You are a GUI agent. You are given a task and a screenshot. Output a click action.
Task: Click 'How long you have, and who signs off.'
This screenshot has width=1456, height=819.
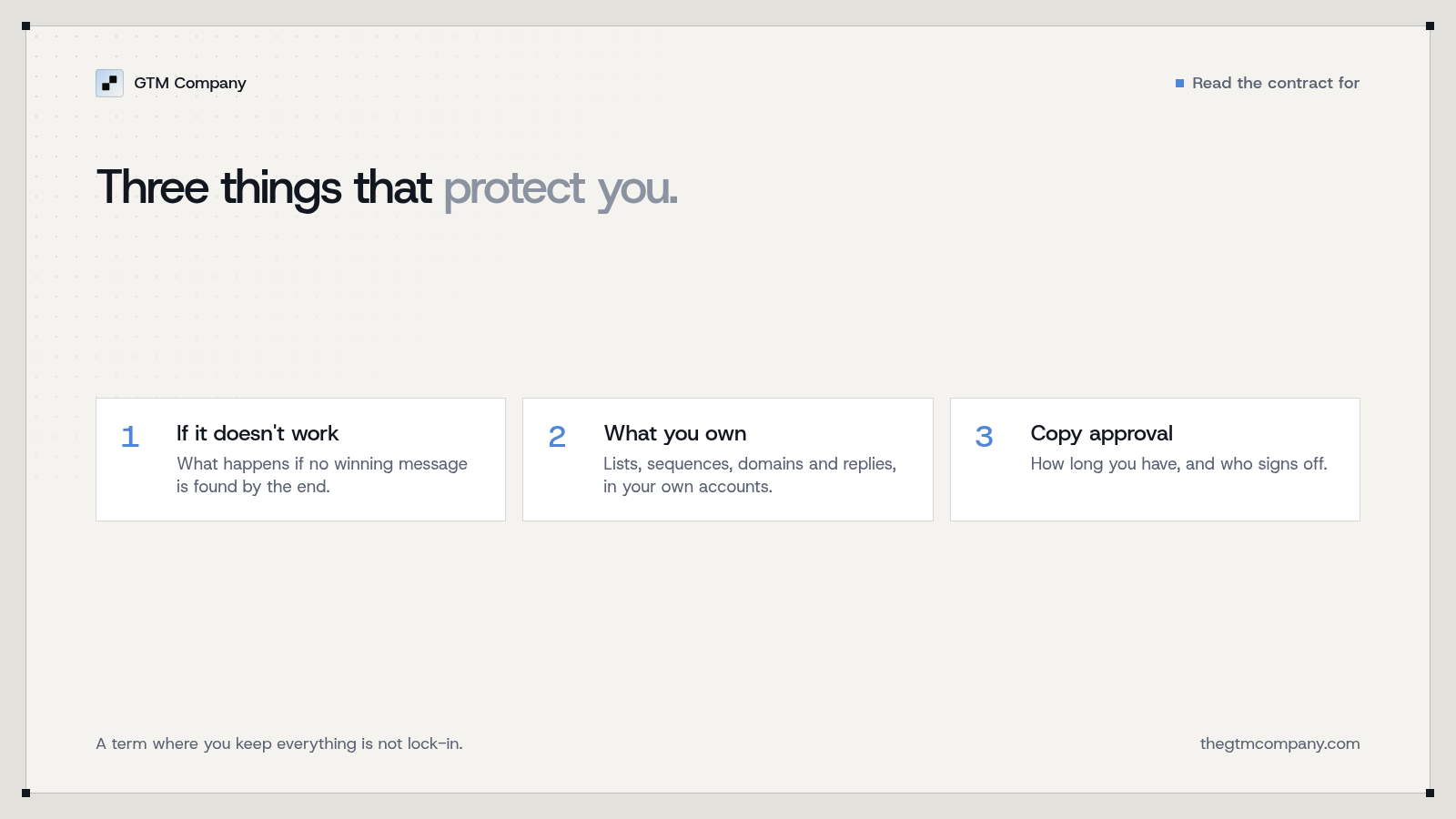(x=1178, y=464)
